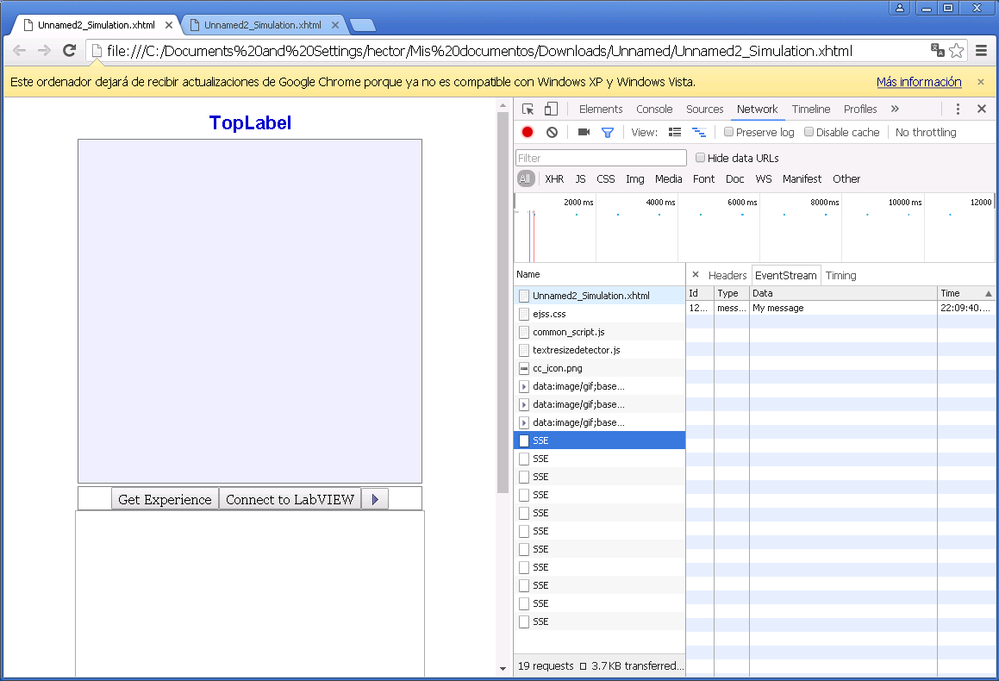999x681 pixels.
Task: Enable the Preserve log checkbox
Action: coord(729,132)
